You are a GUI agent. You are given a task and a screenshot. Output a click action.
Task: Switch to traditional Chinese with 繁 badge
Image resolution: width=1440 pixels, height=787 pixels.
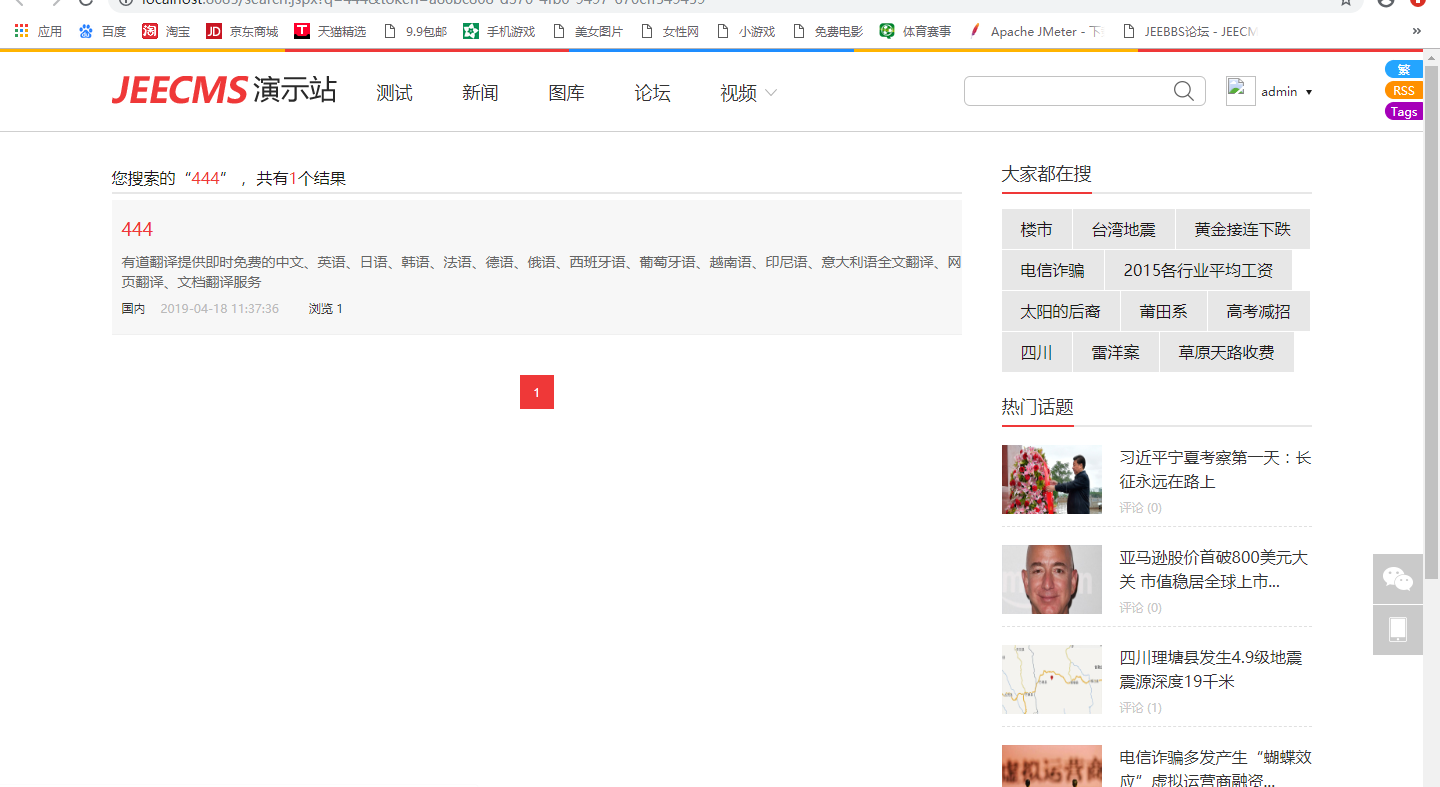pyautogui.click(x=1403, y=69)
